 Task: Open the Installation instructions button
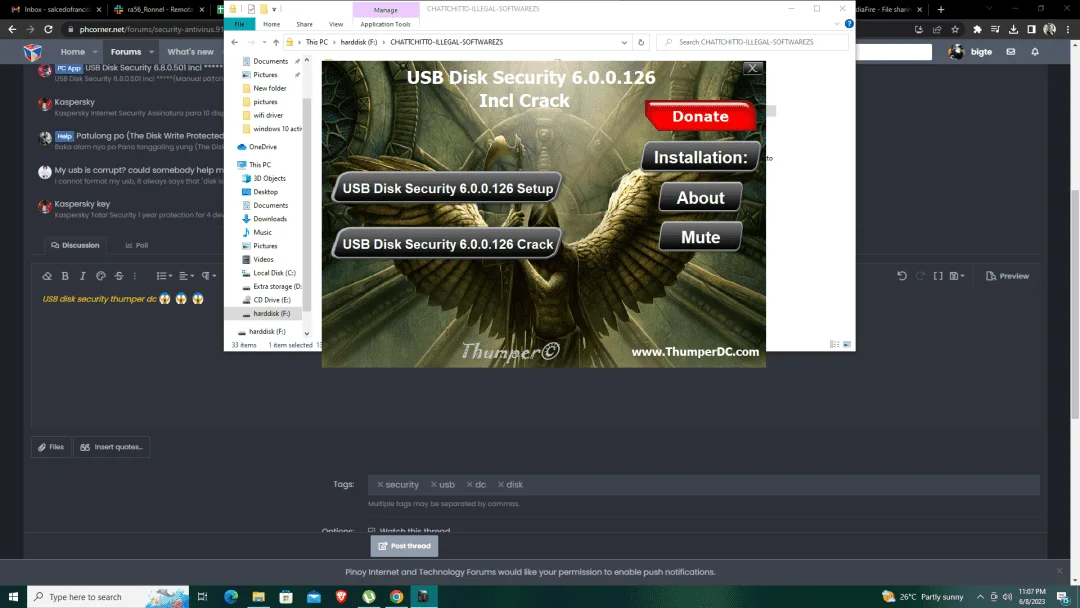pos(700,157)
